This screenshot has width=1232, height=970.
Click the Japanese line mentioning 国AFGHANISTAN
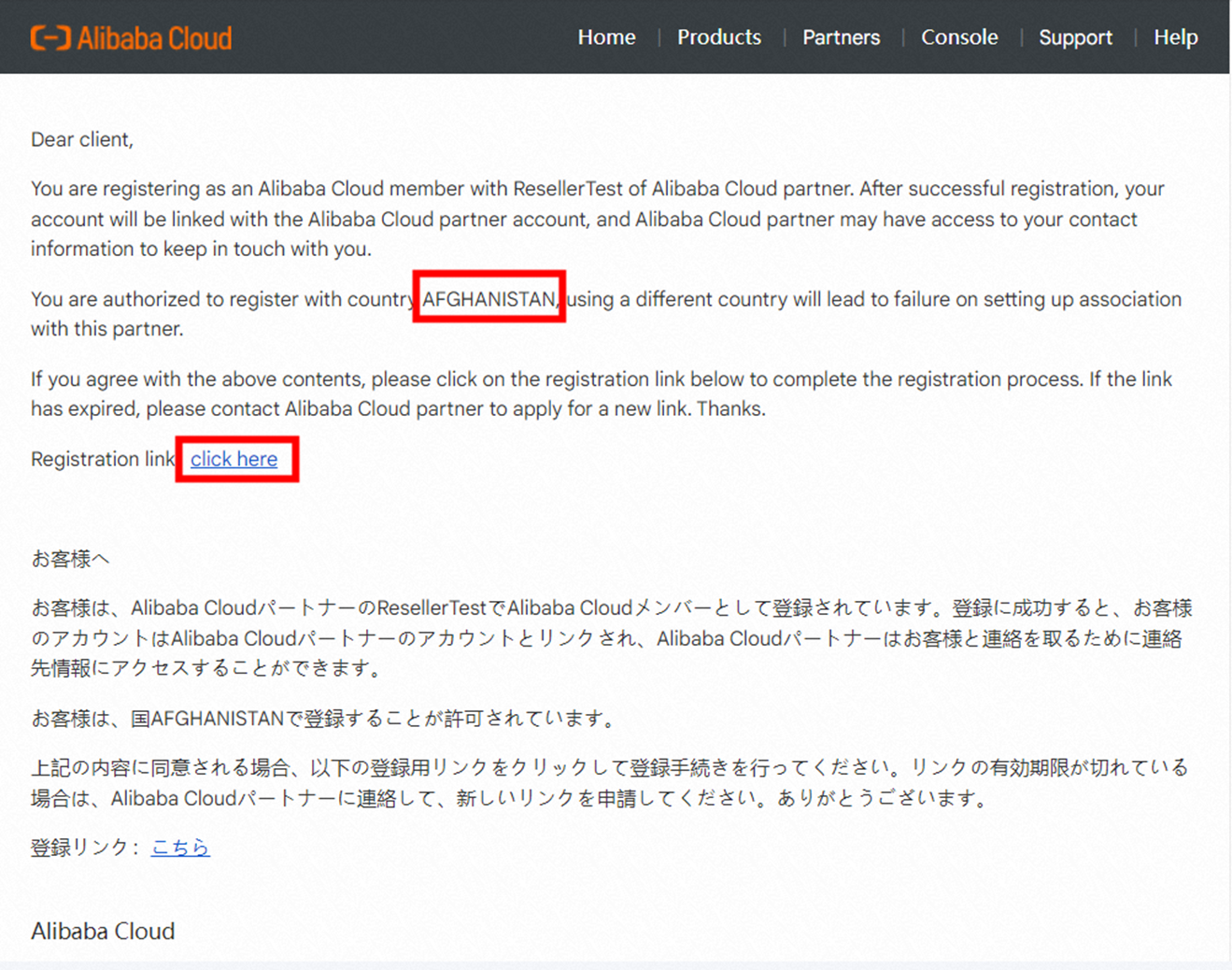325,719
